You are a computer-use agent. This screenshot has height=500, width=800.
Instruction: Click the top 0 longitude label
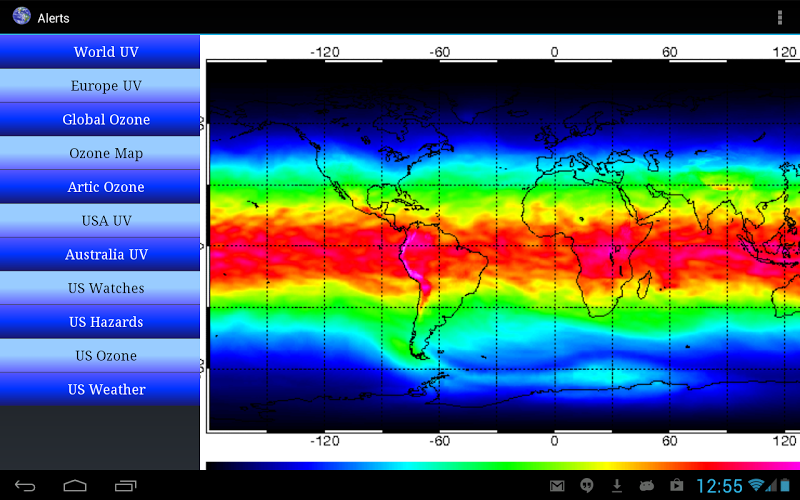click(554, 52)
